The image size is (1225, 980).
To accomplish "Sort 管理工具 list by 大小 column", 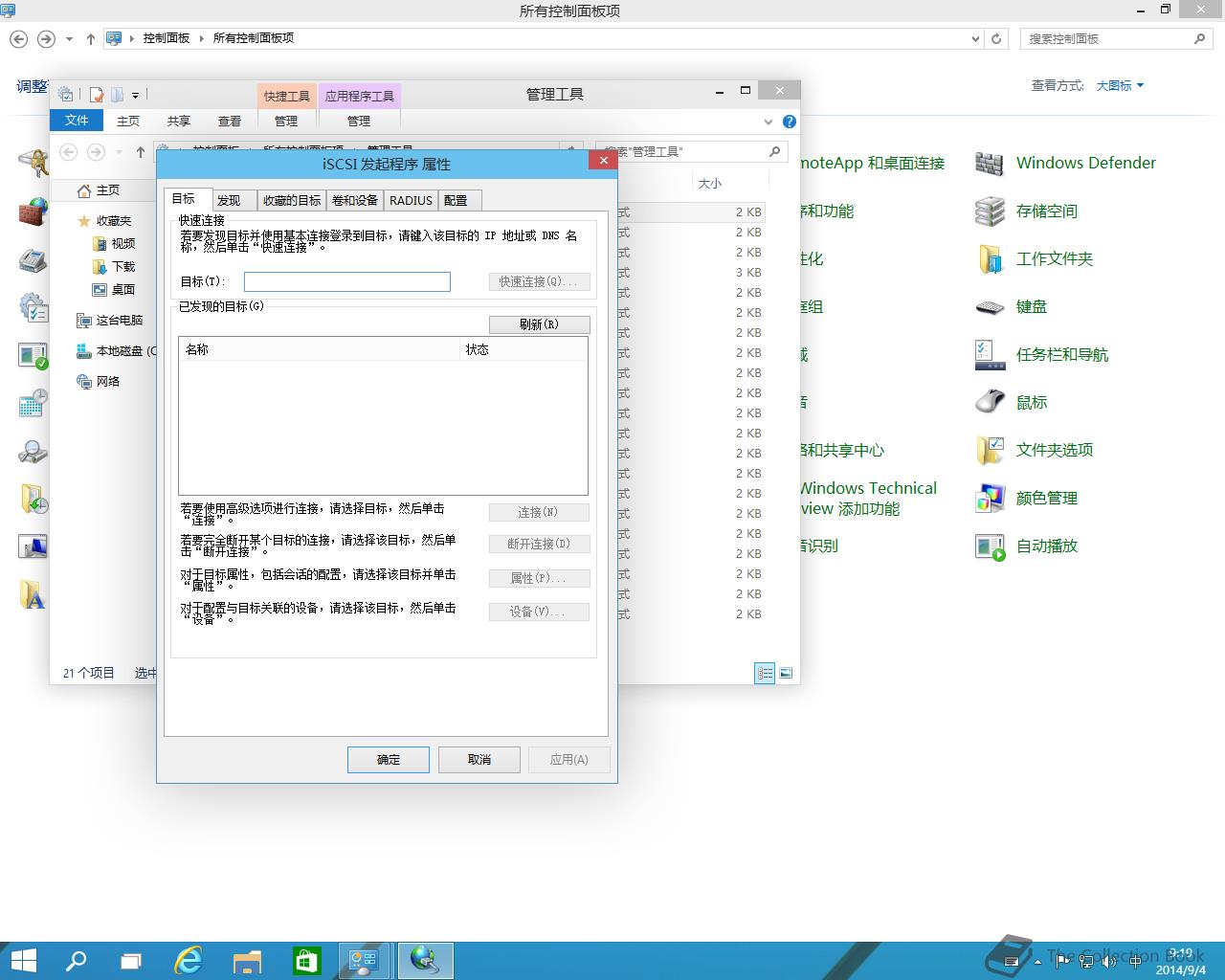I will coord(729,183).
